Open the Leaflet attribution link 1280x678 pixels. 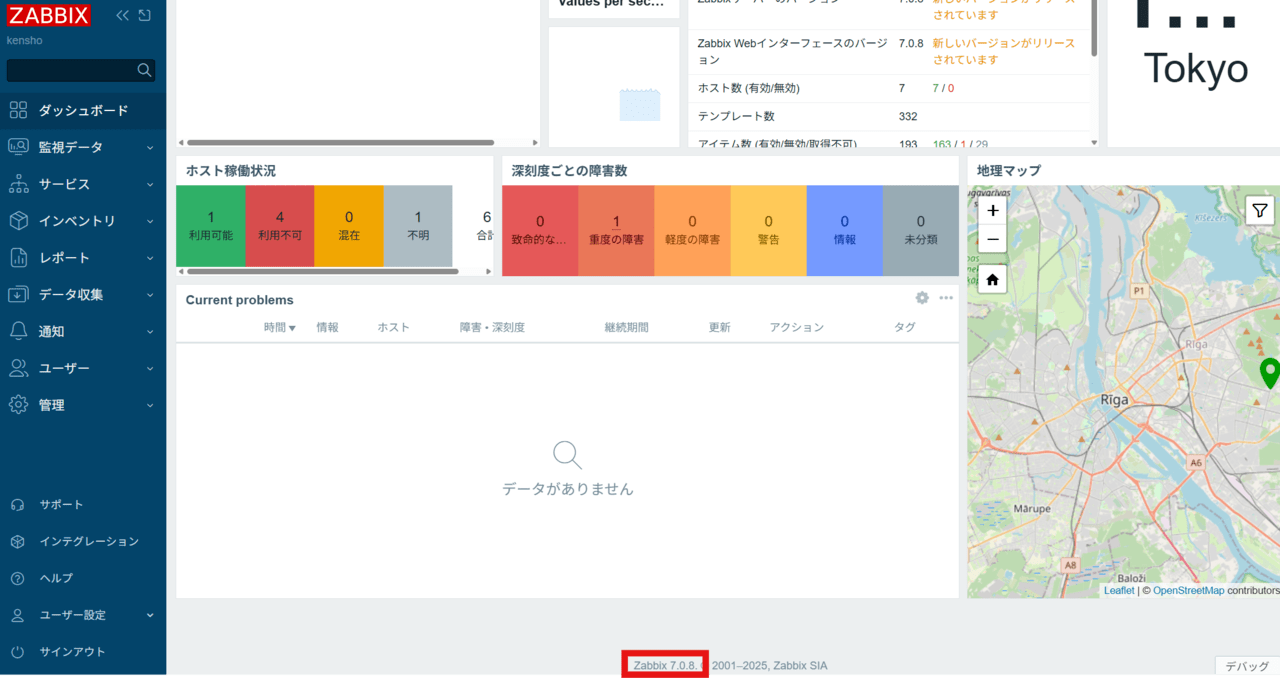pyautogui.click(x=1119, y=591)
